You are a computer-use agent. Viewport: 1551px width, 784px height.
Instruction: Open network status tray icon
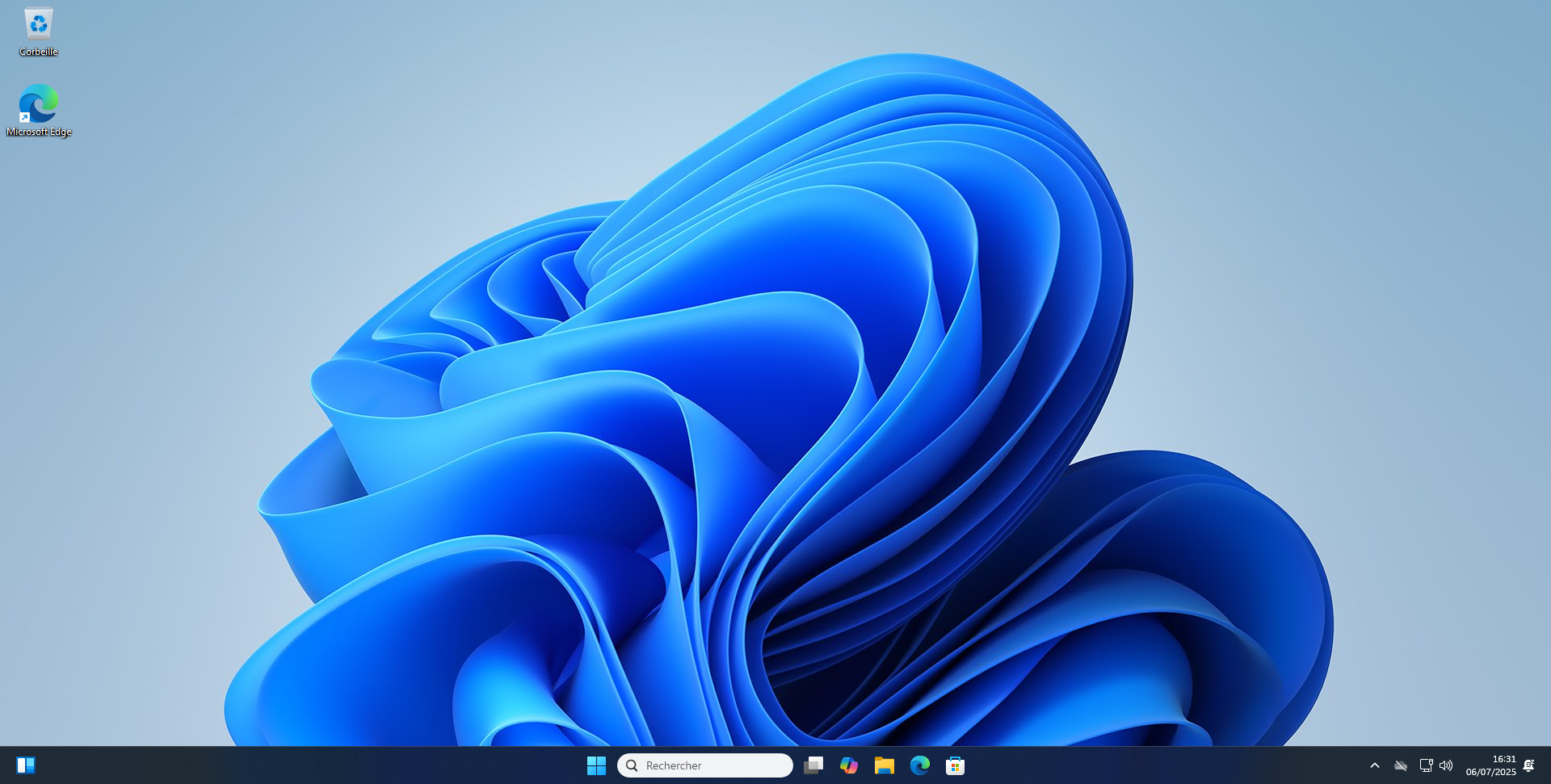click(1426, 765)
